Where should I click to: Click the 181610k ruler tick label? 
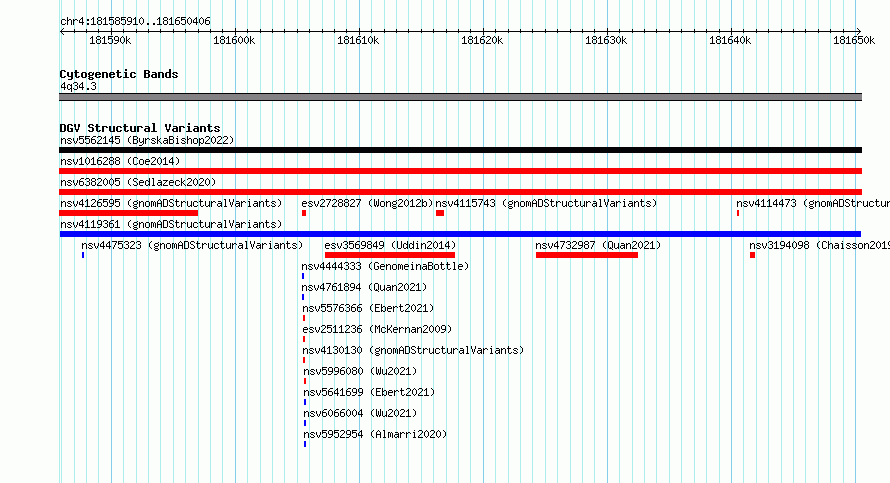coord(358,40)
